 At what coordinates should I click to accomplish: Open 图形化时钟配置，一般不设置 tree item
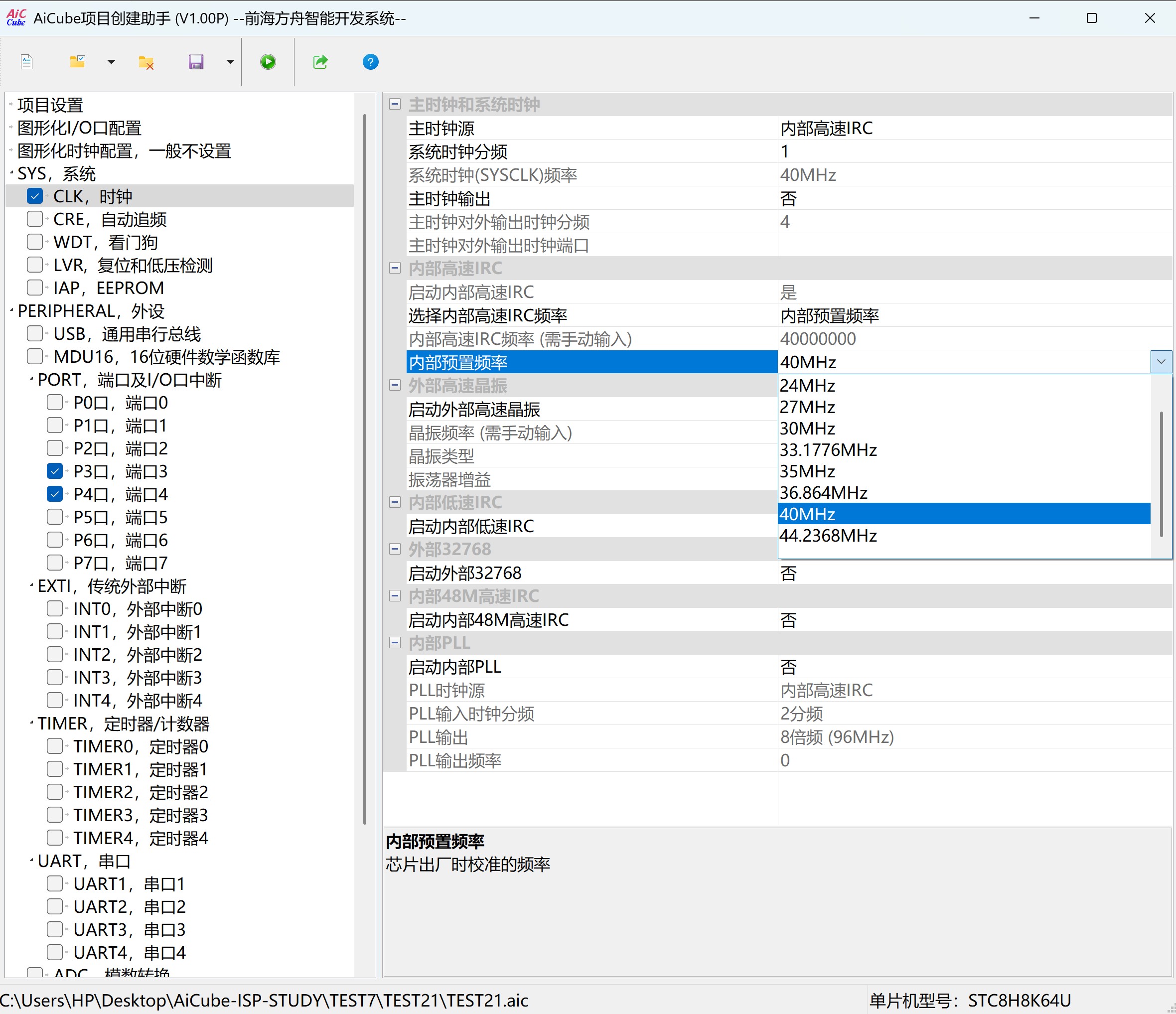(x=124, y=151)
